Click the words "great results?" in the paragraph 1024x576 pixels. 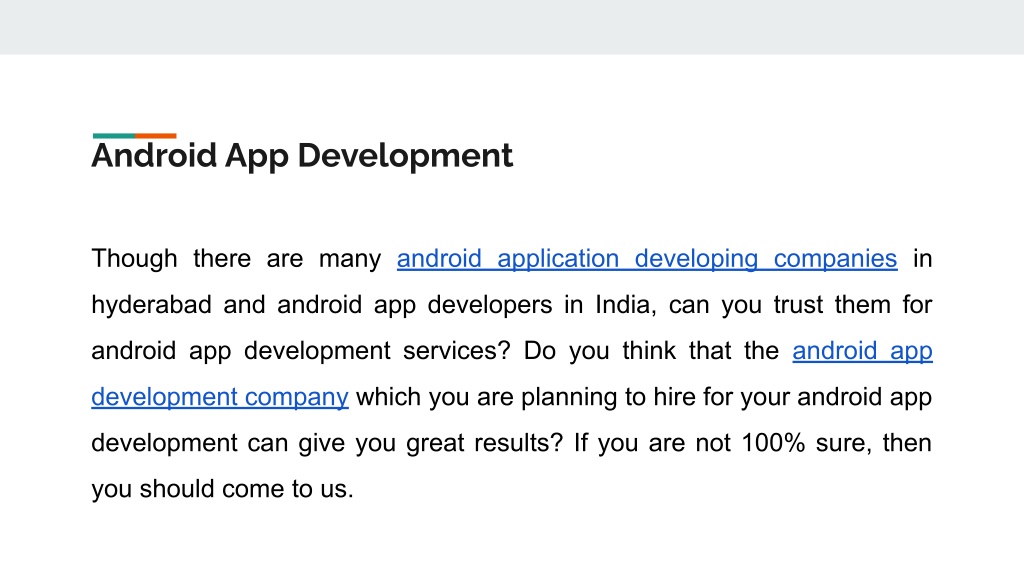[484, 443]
